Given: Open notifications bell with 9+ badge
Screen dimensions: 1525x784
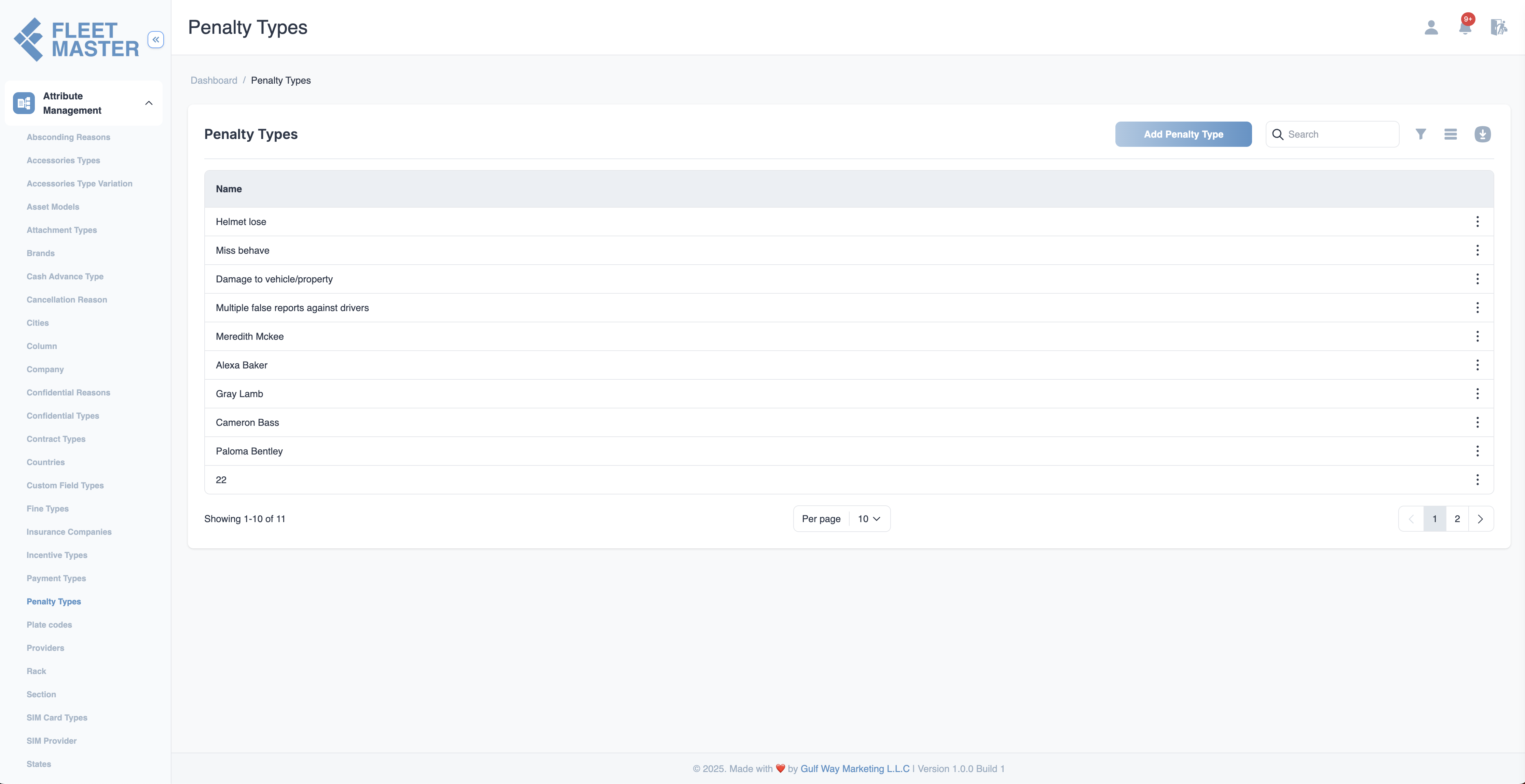Looking at the screenshot, I should [x=1465, y=26].
